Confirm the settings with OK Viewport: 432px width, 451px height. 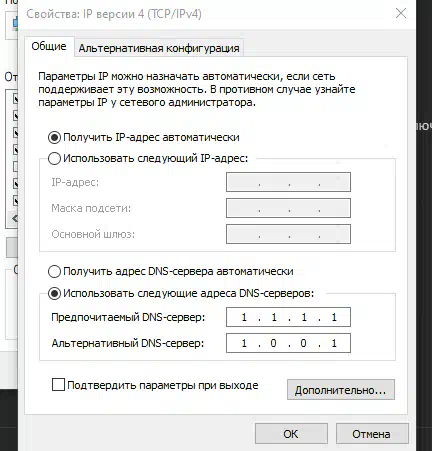(291, 434)
